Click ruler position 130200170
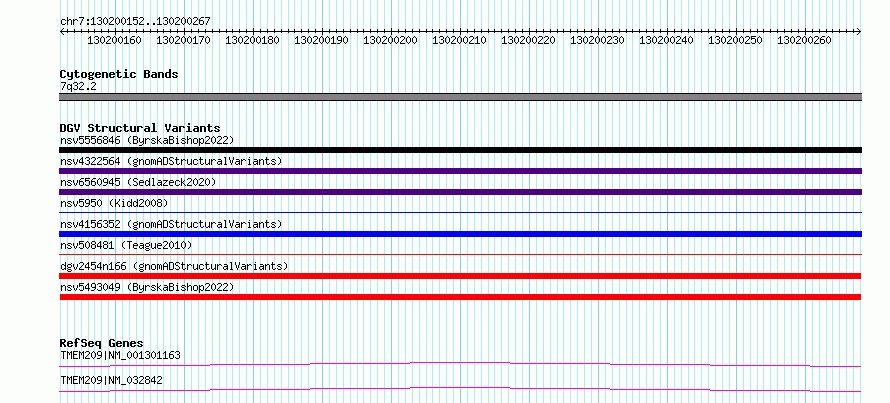The height and width of the screenshot is (403, 890). 183,40
